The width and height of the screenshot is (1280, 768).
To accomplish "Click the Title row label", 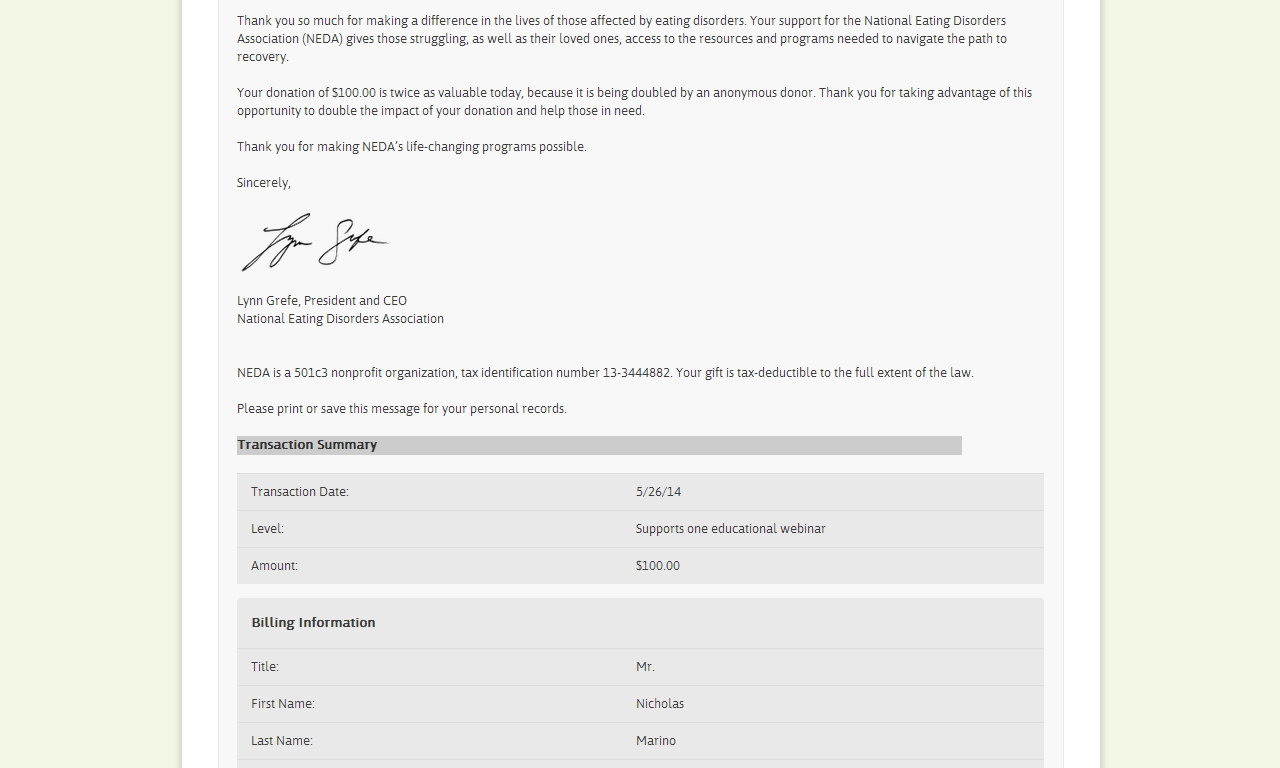I will coord(265,667).
